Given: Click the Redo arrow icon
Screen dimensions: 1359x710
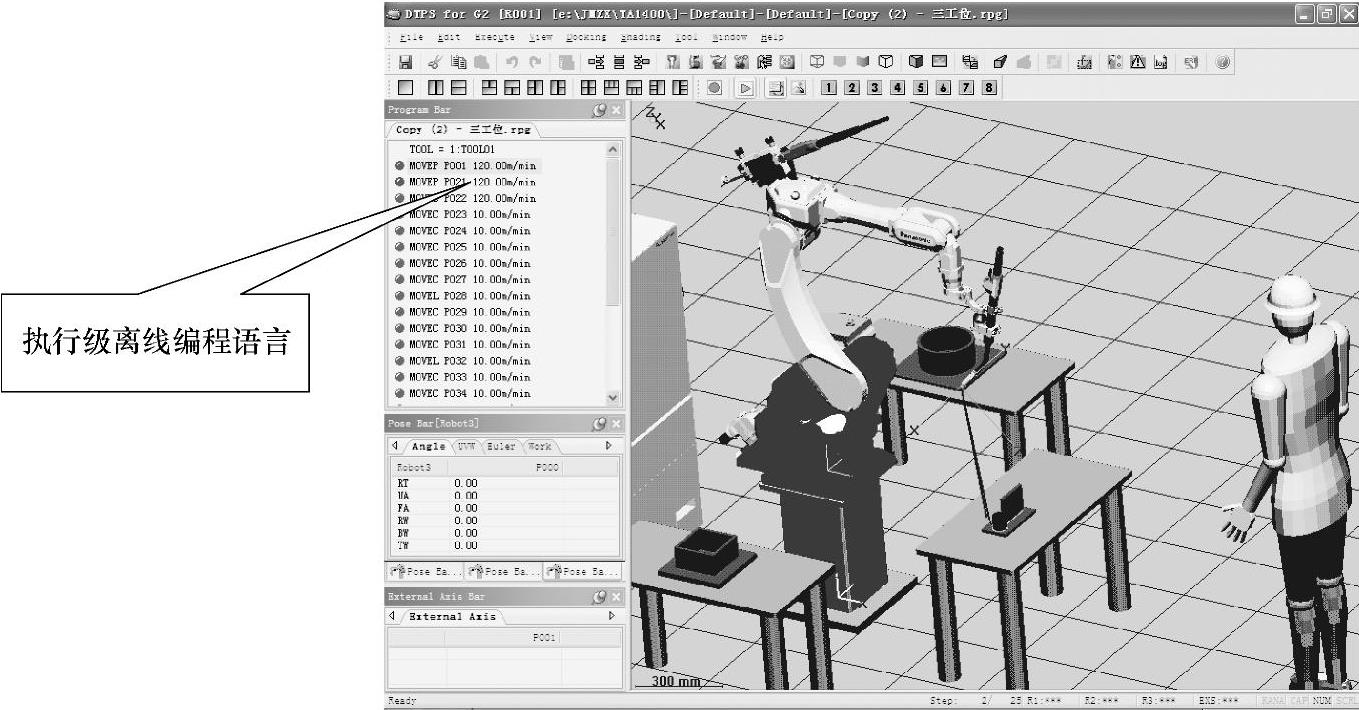Looking at the screenshot, I should point(535,62).
